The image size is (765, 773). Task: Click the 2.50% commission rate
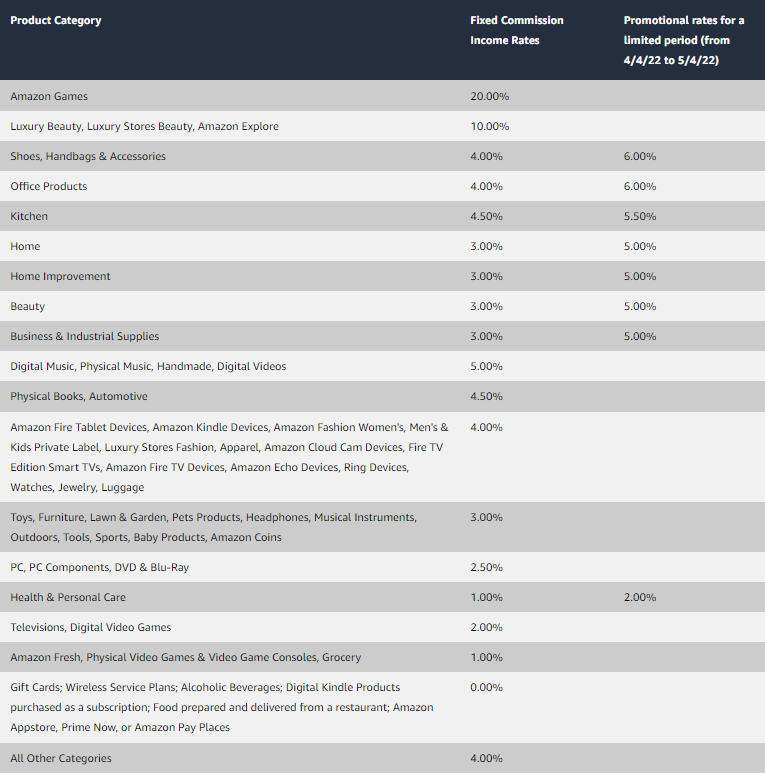tap(486, 567)
